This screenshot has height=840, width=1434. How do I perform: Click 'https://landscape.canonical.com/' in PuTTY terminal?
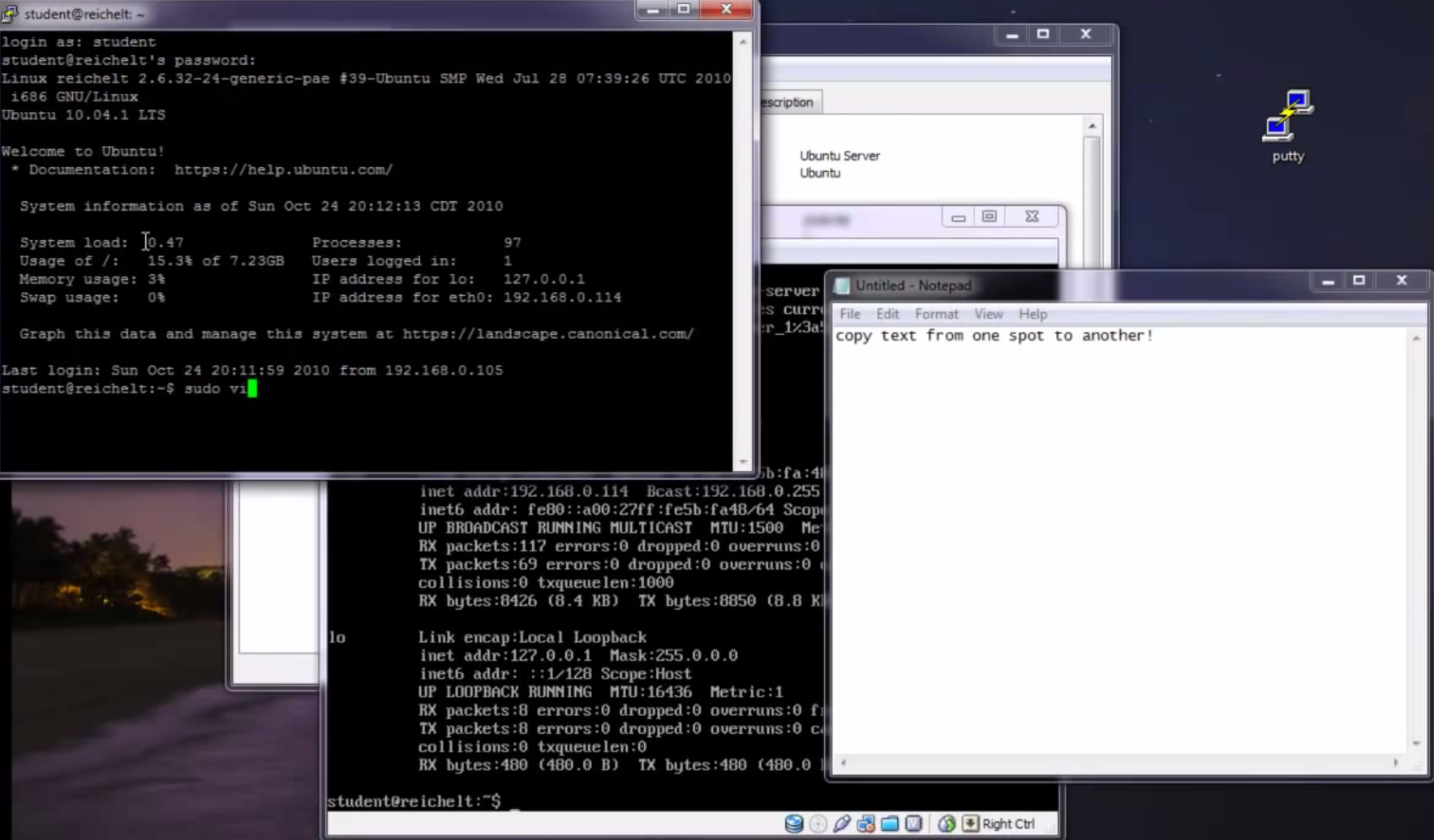click(548, 333)
